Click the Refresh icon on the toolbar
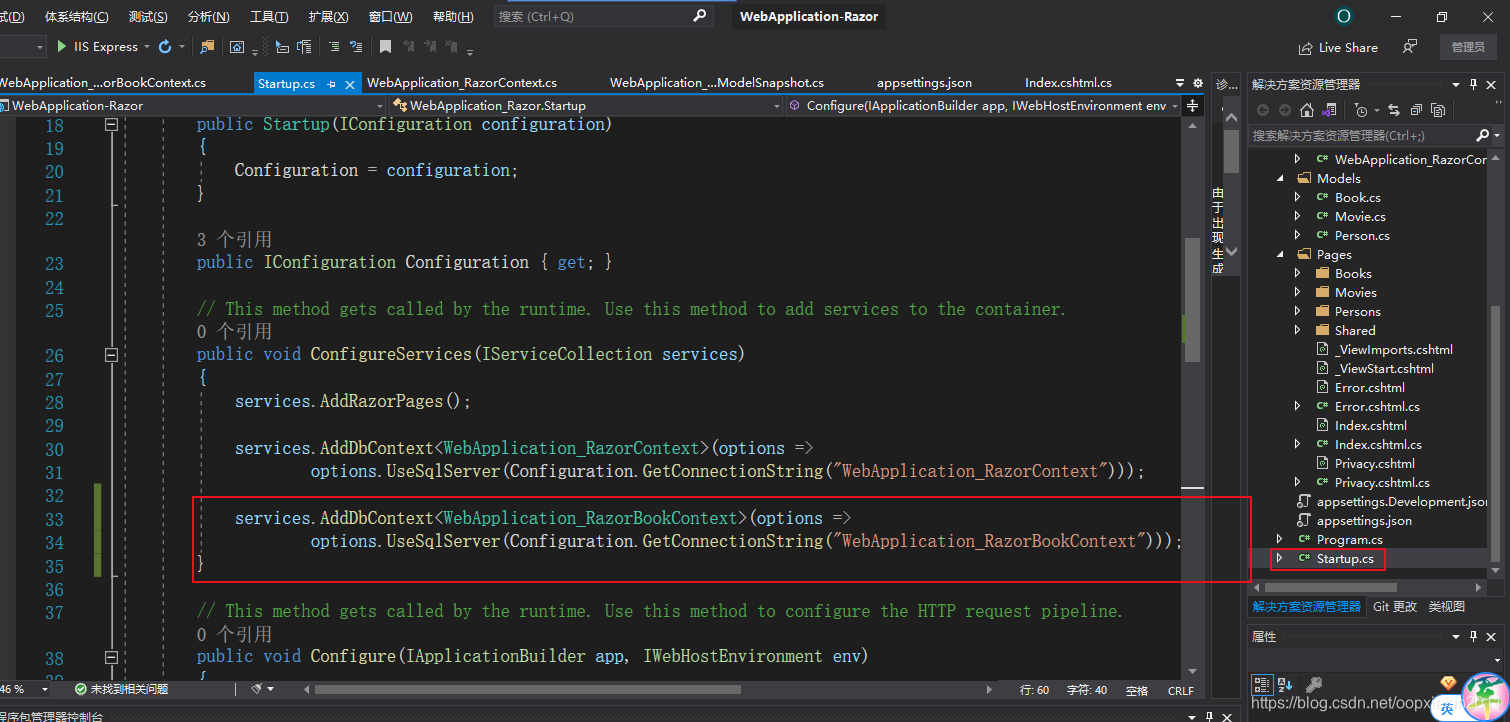The height and width of the screenshot is (722, 1510). (165, 46)
